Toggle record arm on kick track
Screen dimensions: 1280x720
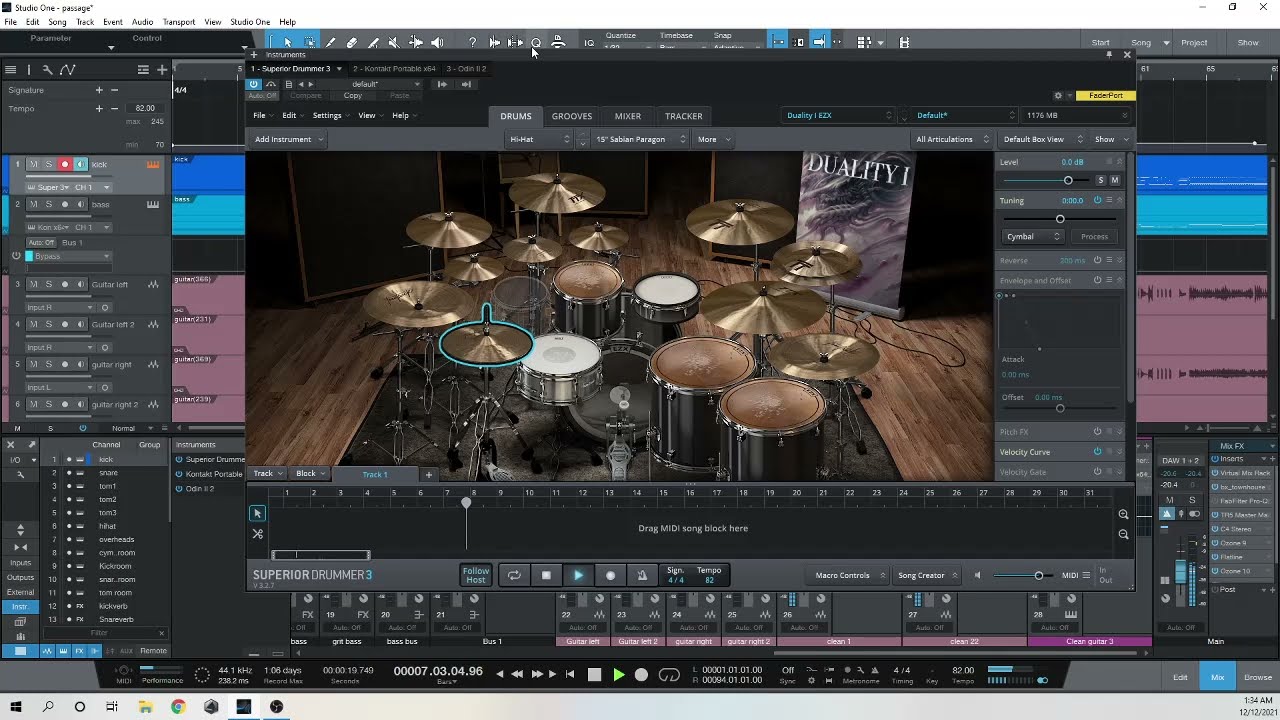coord(65,164)
